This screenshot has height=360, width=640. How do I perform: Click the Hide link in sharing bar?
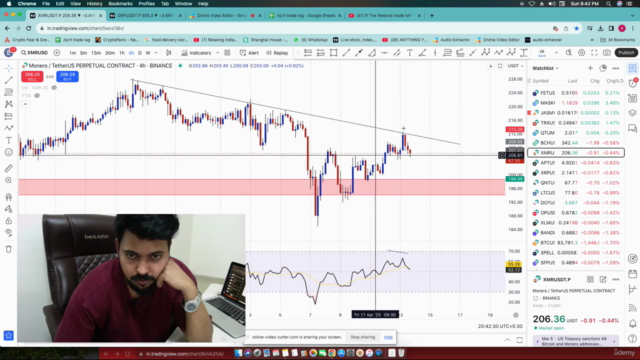coord(388,337)
